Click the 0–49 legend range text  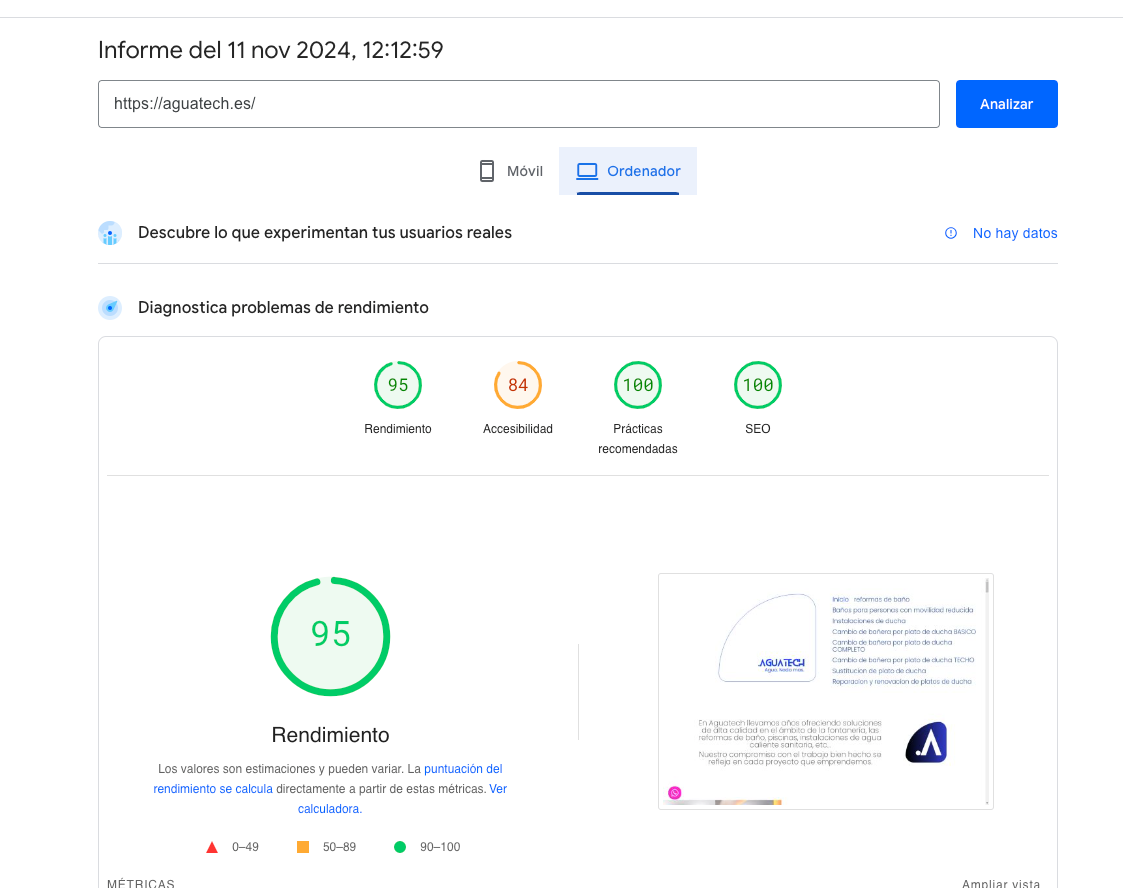point(245,847)
